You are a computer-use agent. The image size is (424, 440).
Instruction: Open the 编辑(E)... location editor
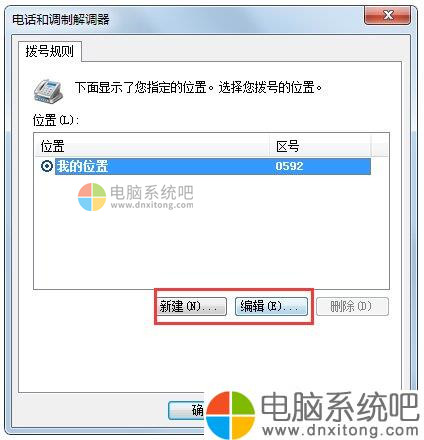(x=271, y=306)
